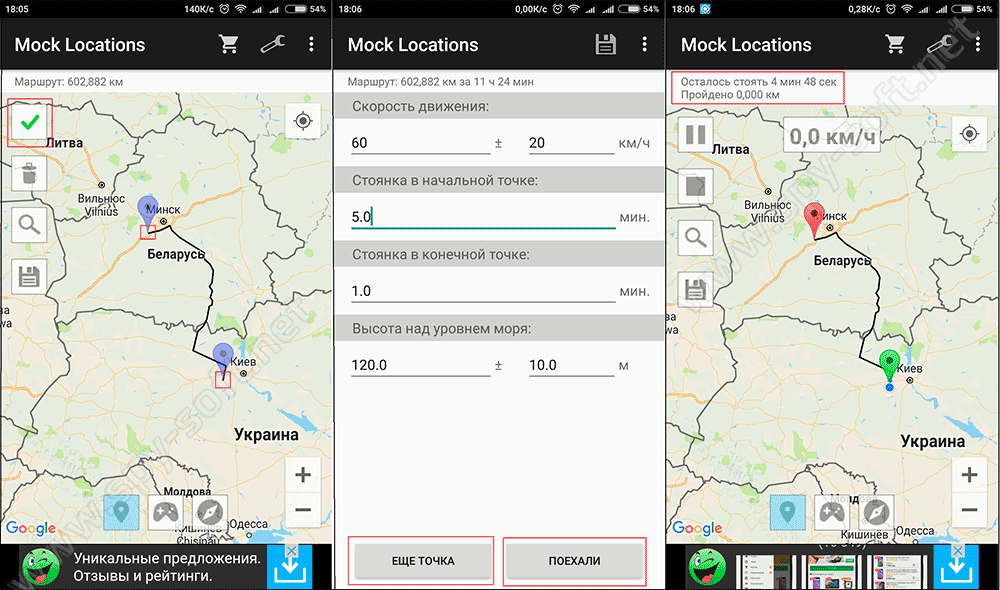Delete the route using the trash icon
The image size is (1000, 590).
(30, 173)
